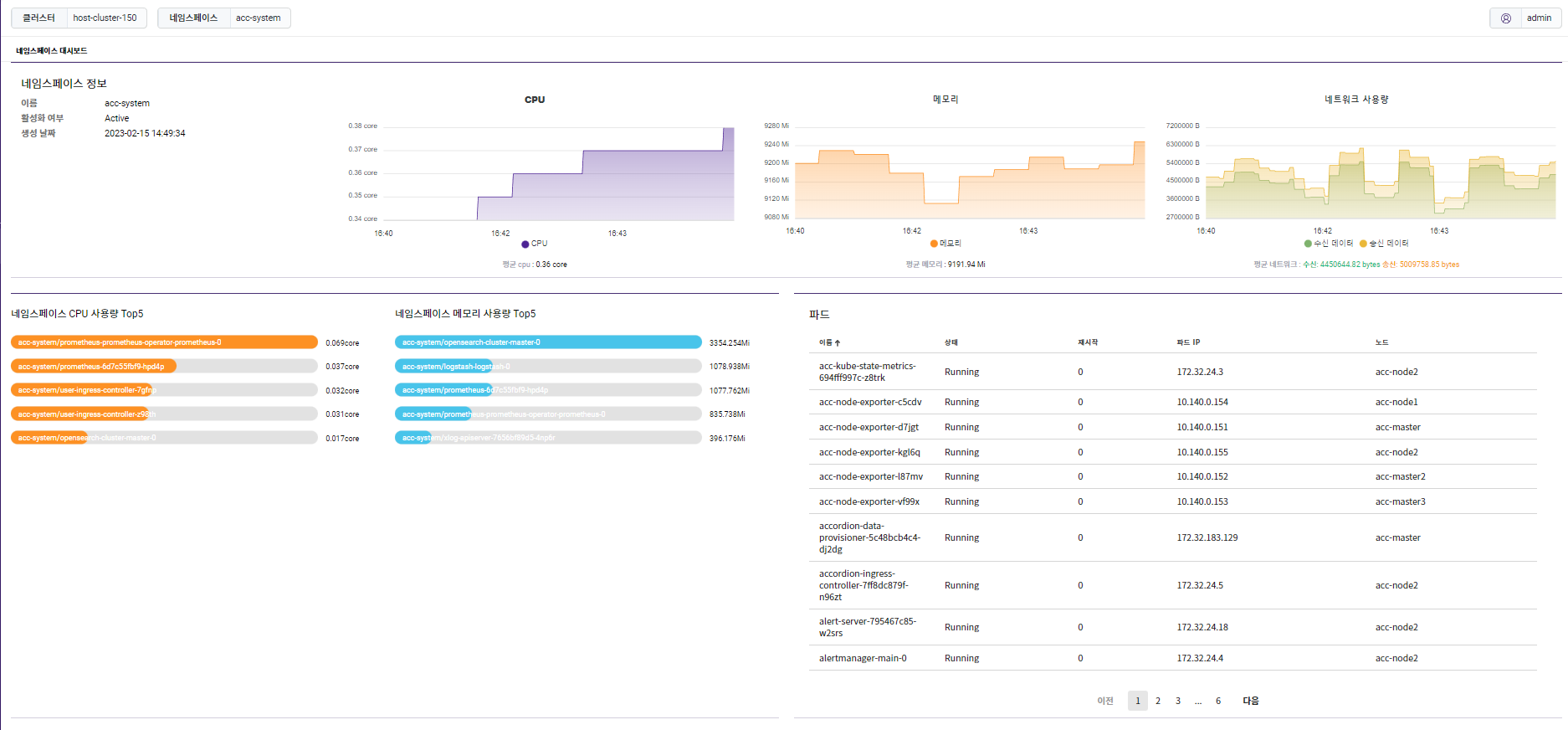
Task: Go to pods page 3
Action: tap(1178, 701)
